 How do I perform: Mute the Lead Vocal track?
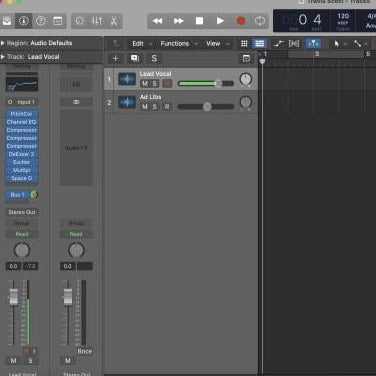point(145,83)
